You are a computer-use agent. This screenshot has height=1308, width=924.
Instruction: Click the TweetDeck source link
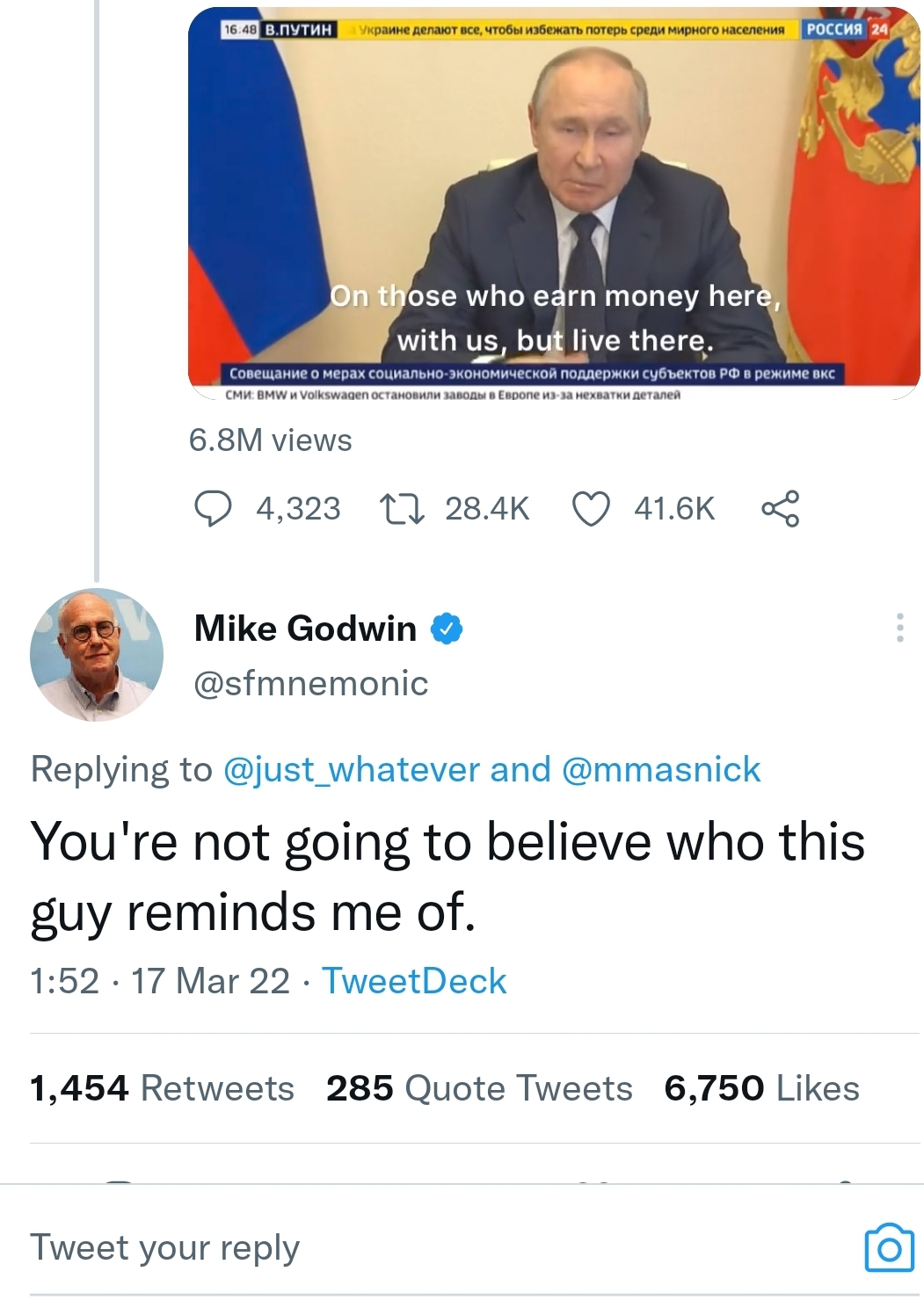(414, 981)
